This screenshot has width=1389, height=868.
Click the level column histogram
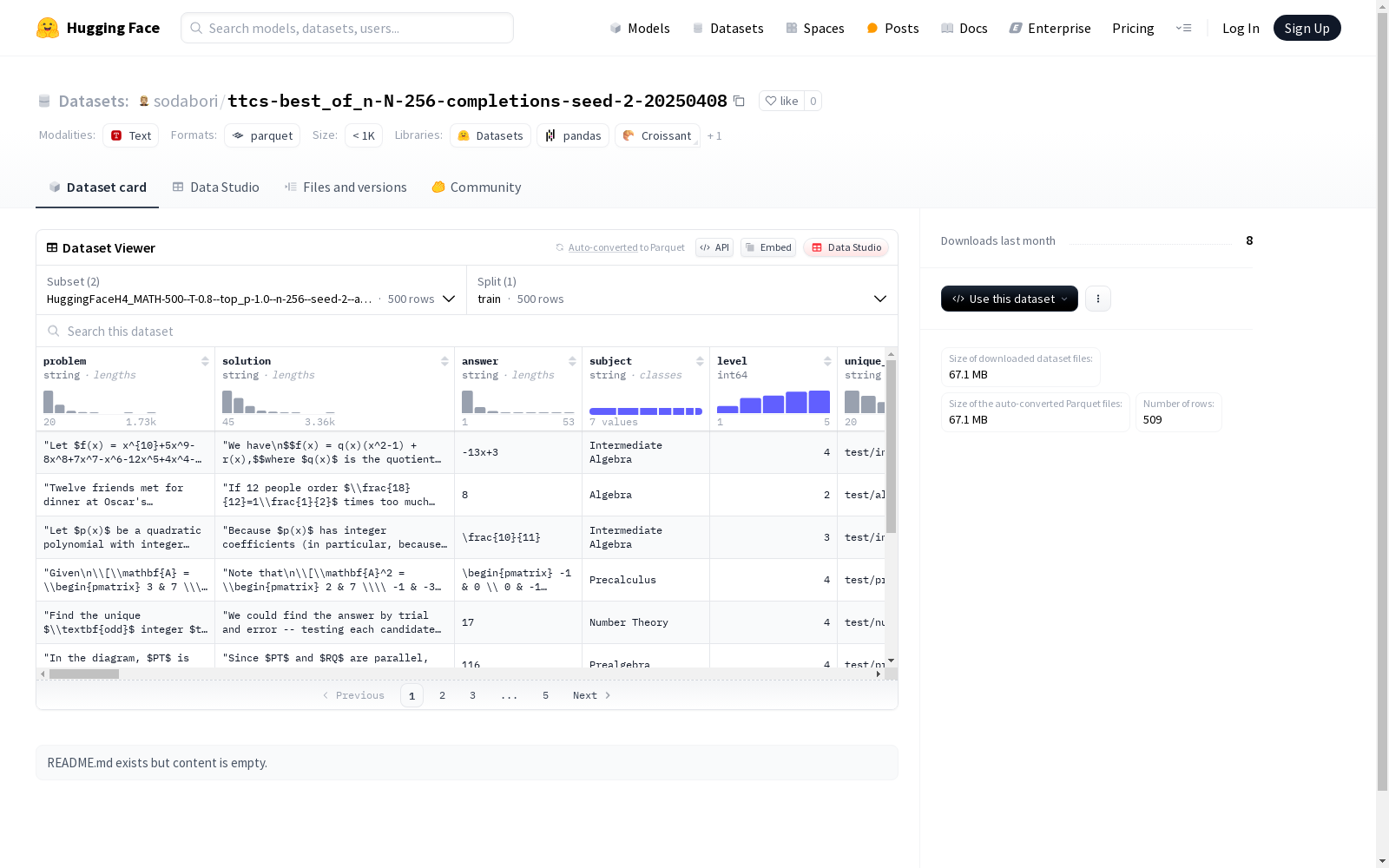[x=773, y=402]
